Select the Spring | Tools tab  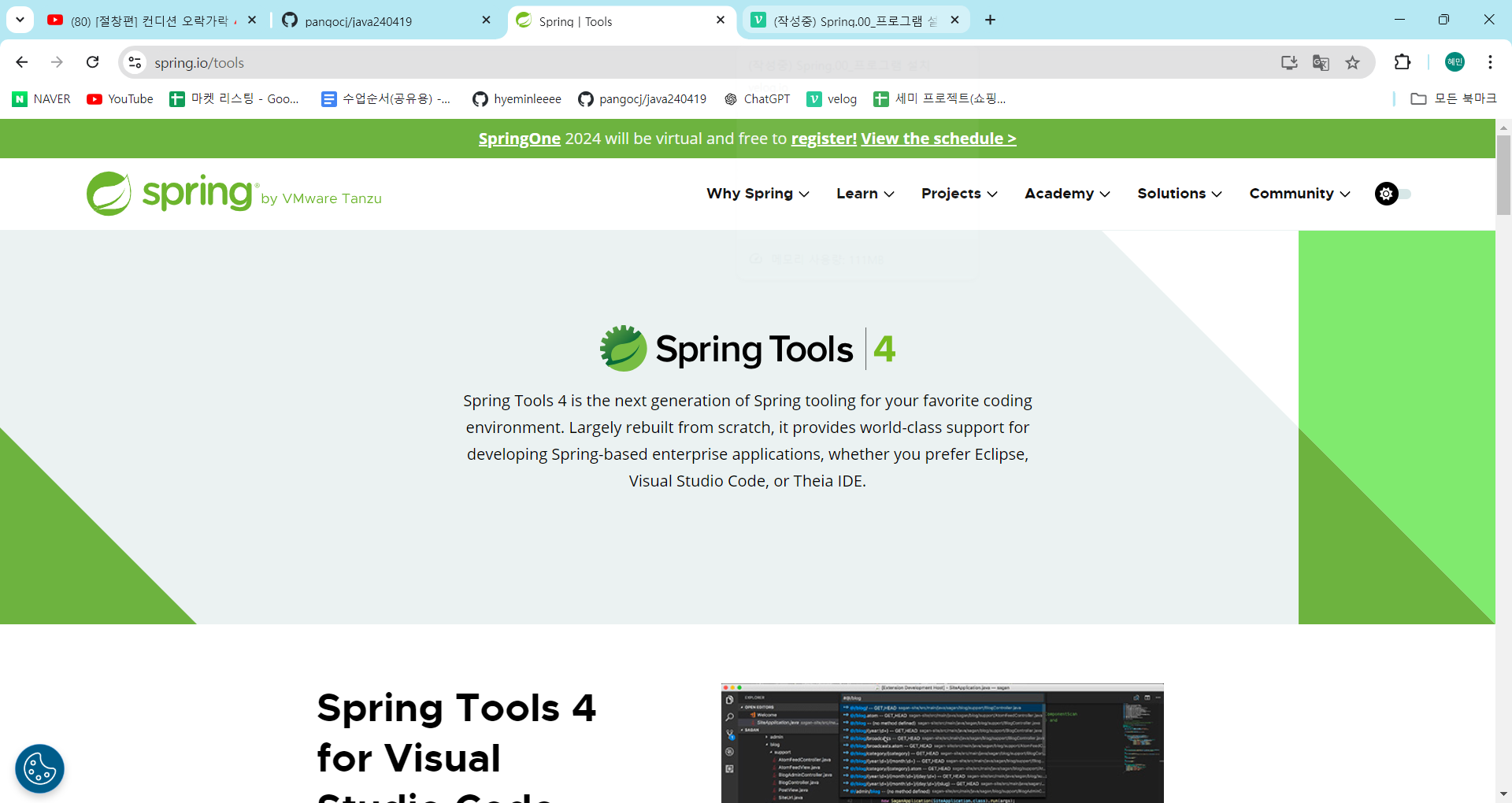tap(622, 20)
